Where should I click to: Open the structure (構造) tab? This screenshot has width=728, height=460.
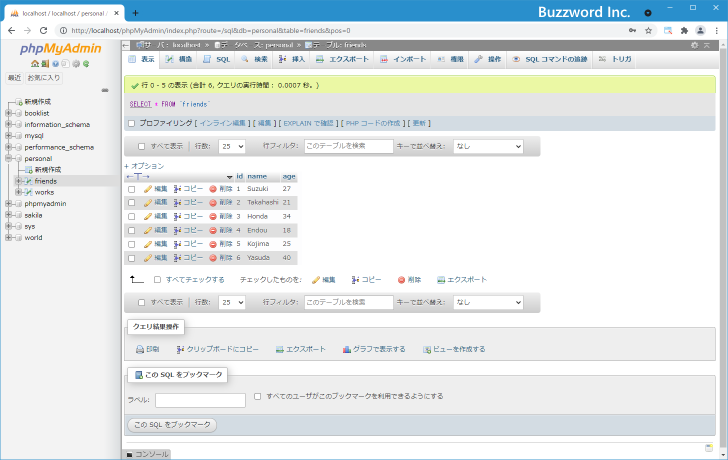click(179, 59)
